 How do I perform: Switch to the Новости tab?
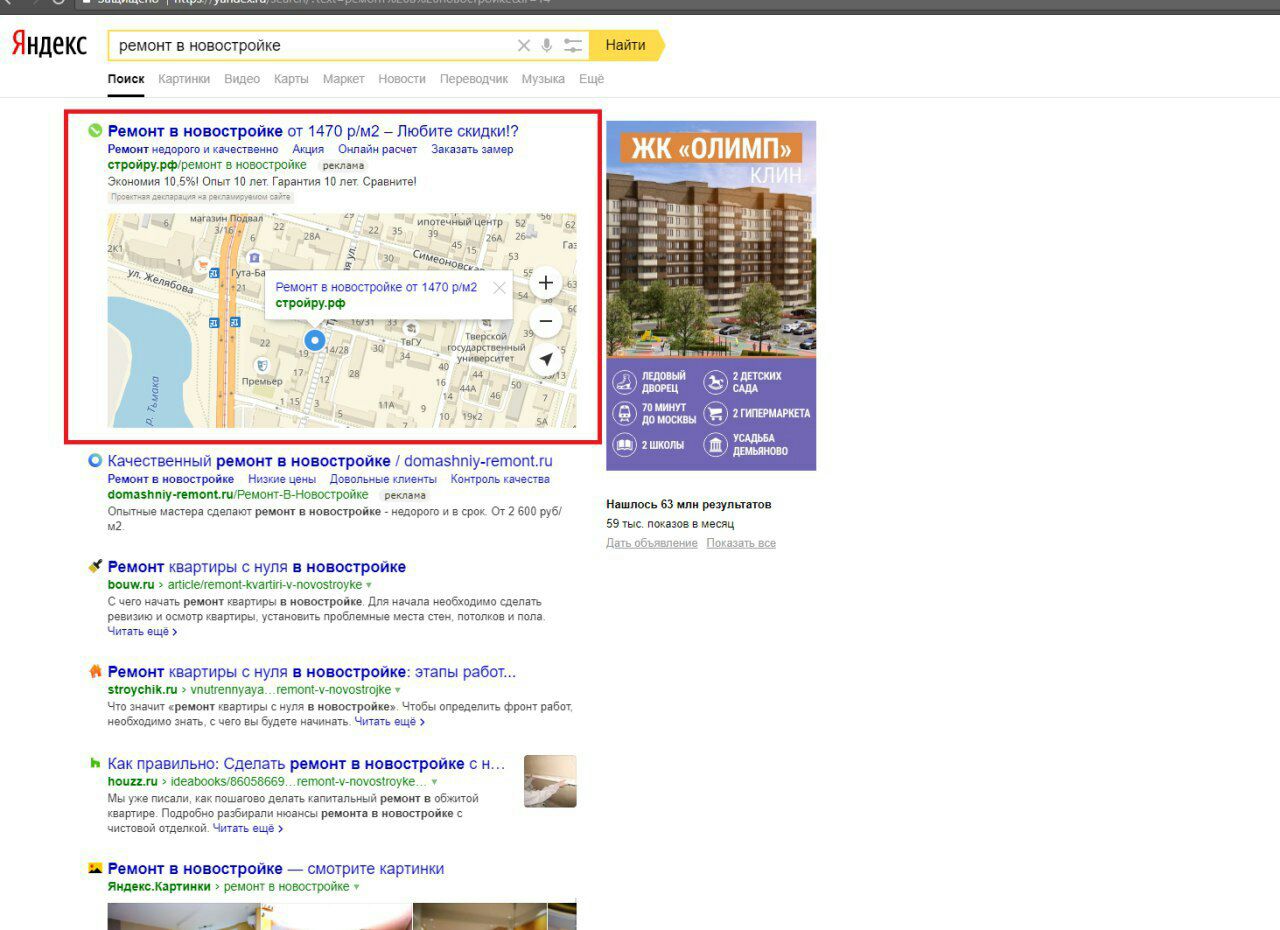402,79
